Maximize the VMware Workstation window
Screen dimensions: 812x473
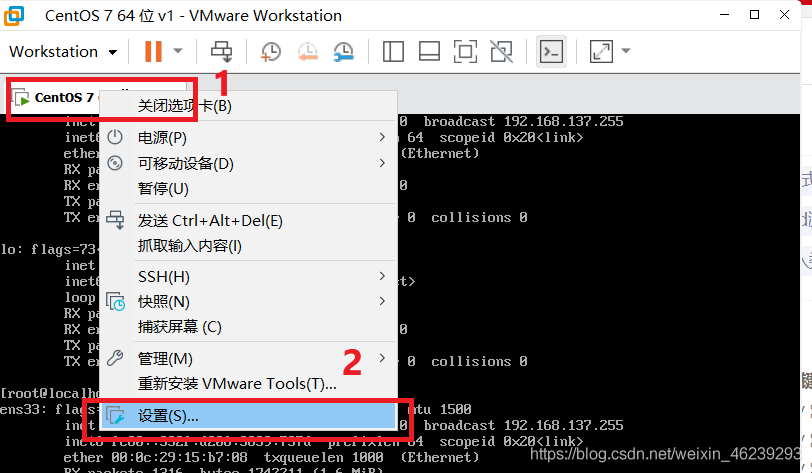click(755, 15)
